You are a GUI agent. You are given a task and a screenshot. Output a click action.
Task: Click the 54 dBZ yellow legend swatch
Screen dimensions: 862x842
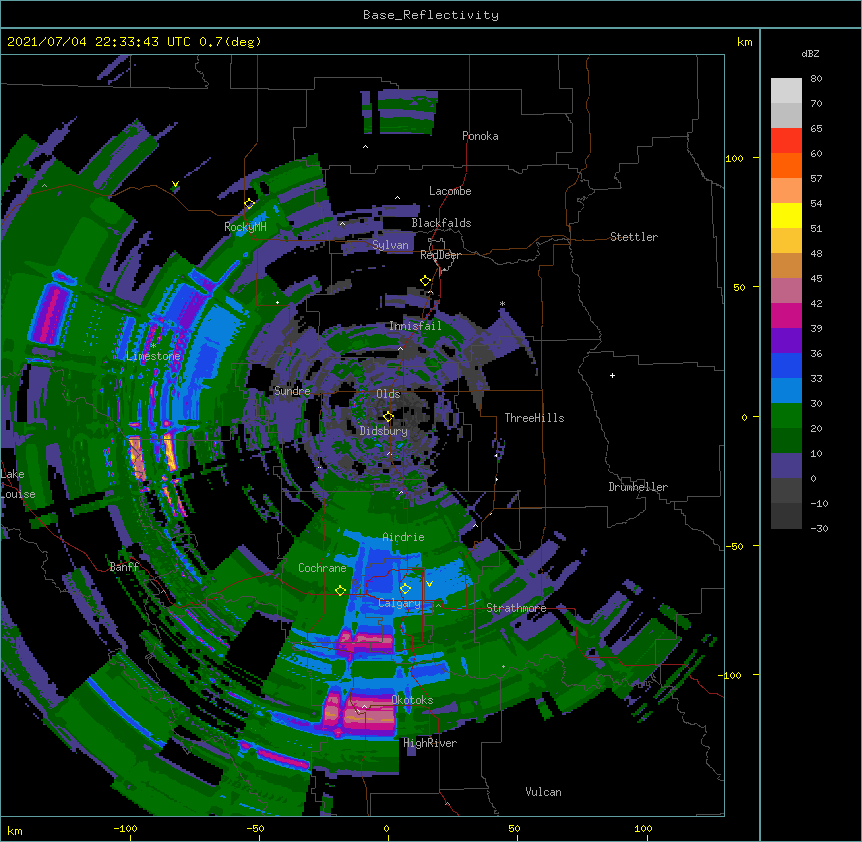tap(786, 215)
